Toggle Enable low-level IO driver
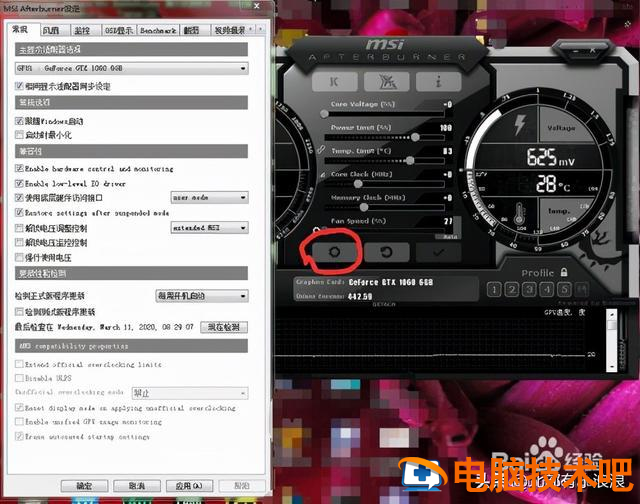Image resolution: width=640 pixels, height=504 pixels. pyautogui.click(x=19, y=183)
